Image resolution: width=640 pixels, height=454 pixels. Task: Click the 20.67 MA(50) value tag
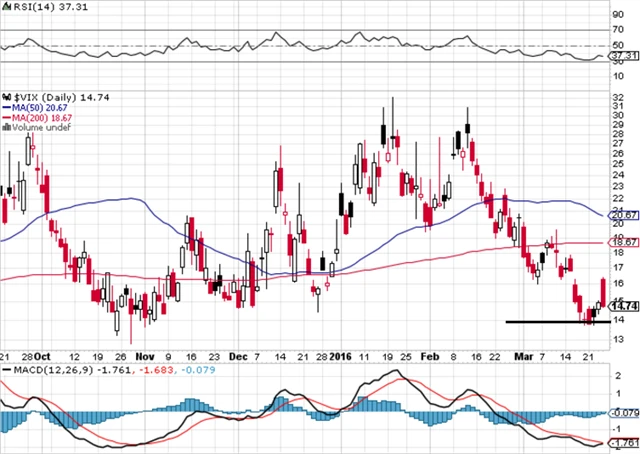[x=624, y=215]
